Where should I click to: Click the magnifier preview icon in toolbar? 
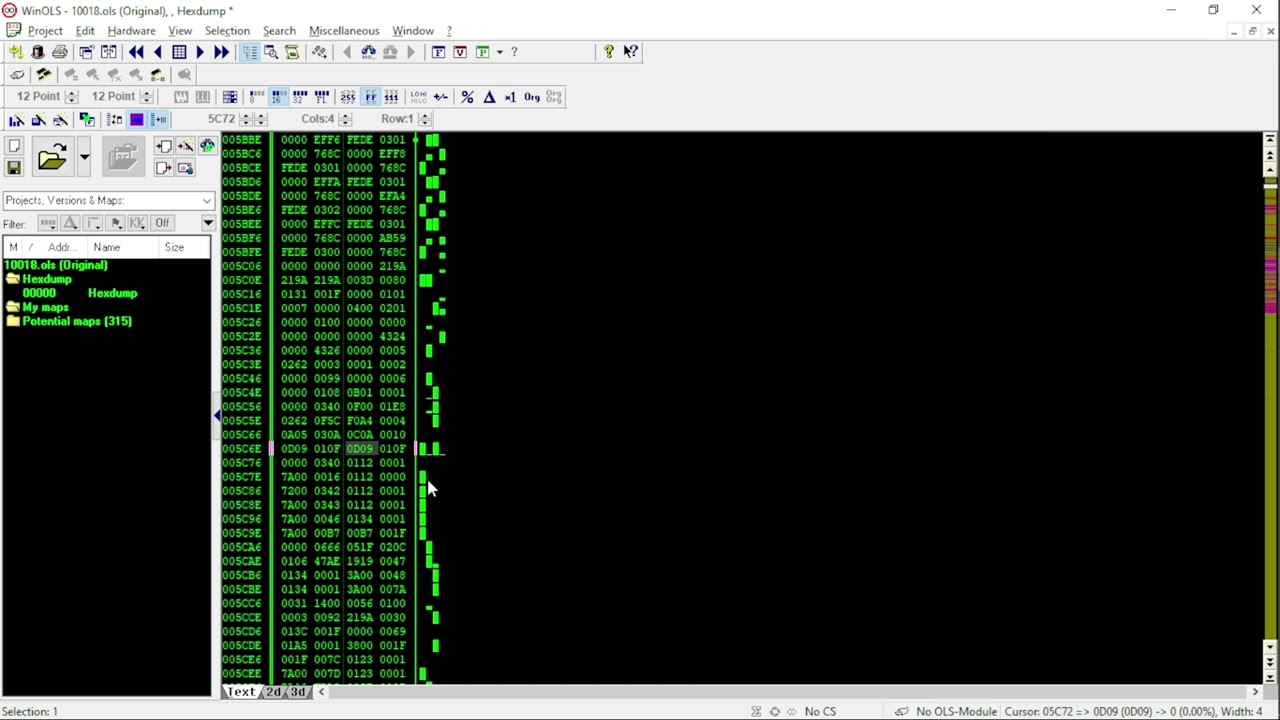[x=271, y=52]
